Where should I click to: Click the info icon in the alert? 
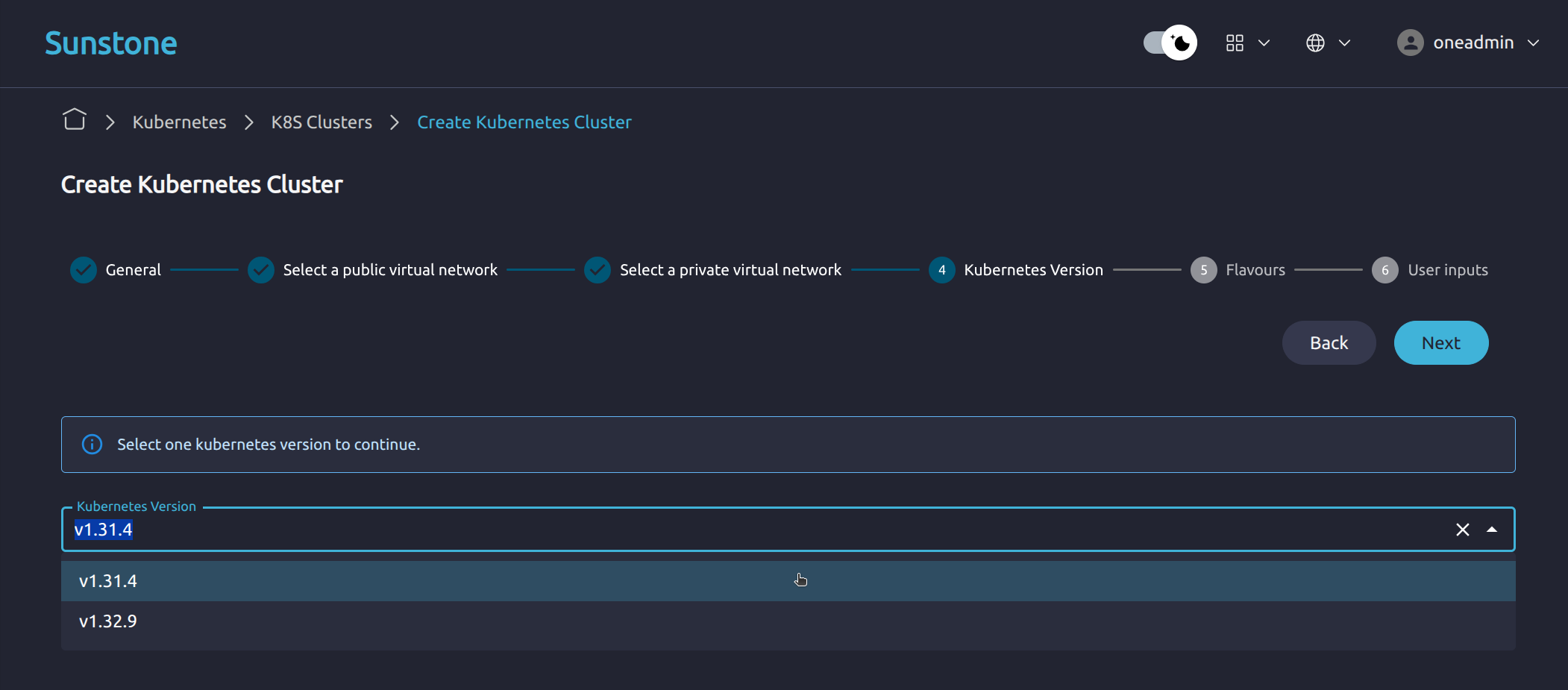[92, 445]
